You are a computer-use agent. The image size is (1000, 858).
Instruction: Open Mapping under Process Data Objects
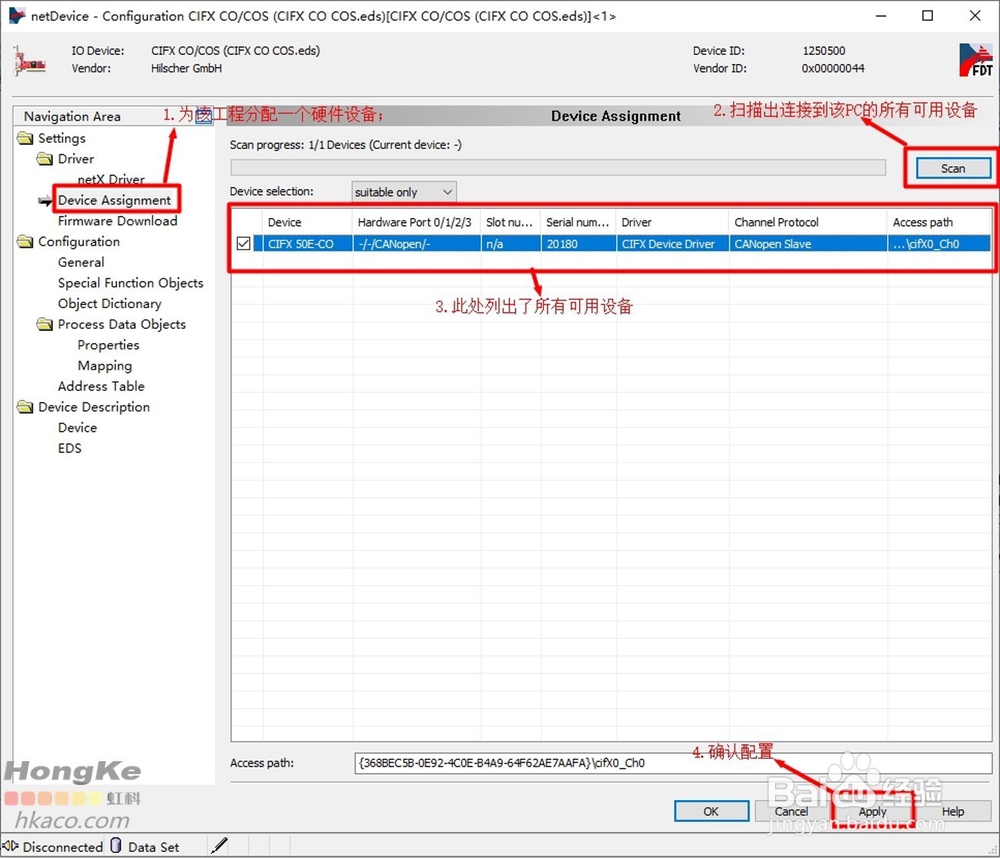click(x=105, y=366)
